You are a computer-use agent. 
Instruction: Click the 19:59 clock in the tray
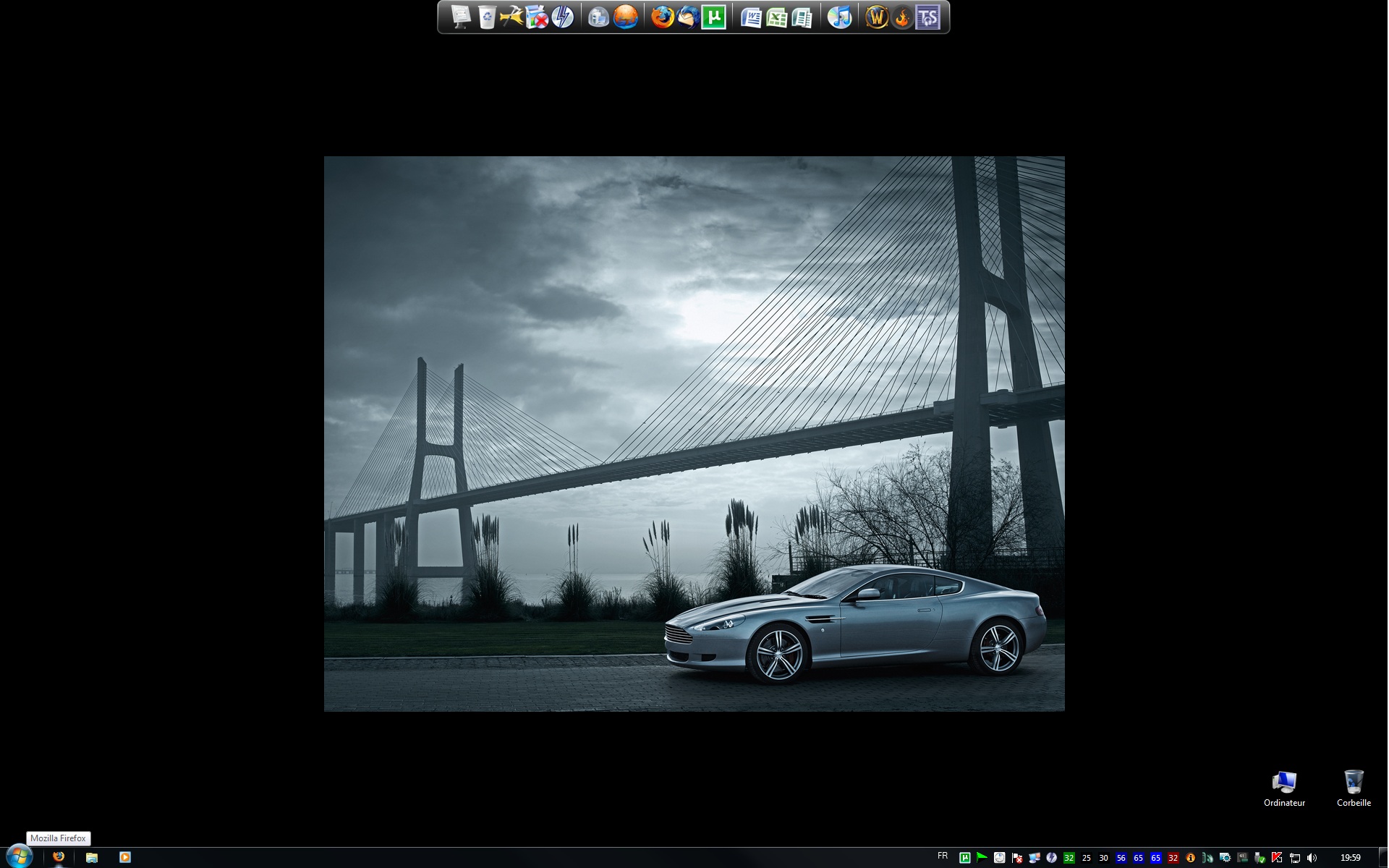click(1350, 858)
